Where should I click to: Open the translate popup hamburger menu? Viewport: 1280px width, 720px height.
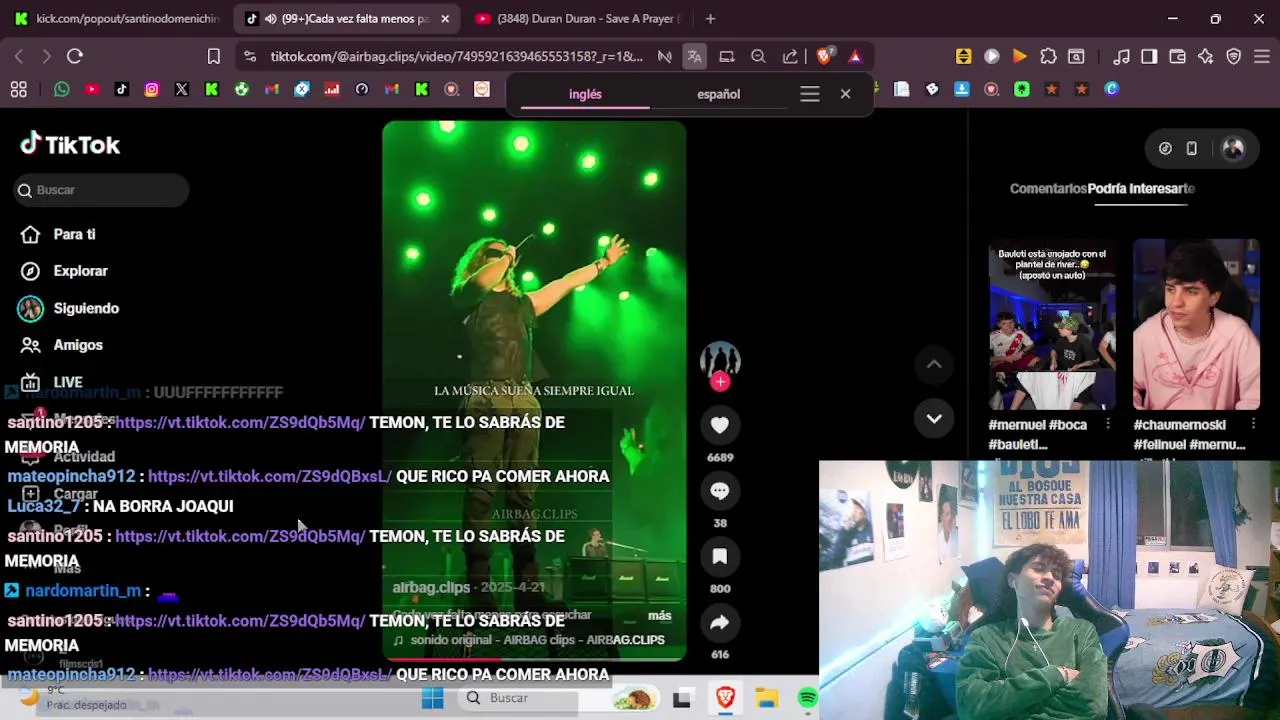pyautogui.click(x=810, y=94)
